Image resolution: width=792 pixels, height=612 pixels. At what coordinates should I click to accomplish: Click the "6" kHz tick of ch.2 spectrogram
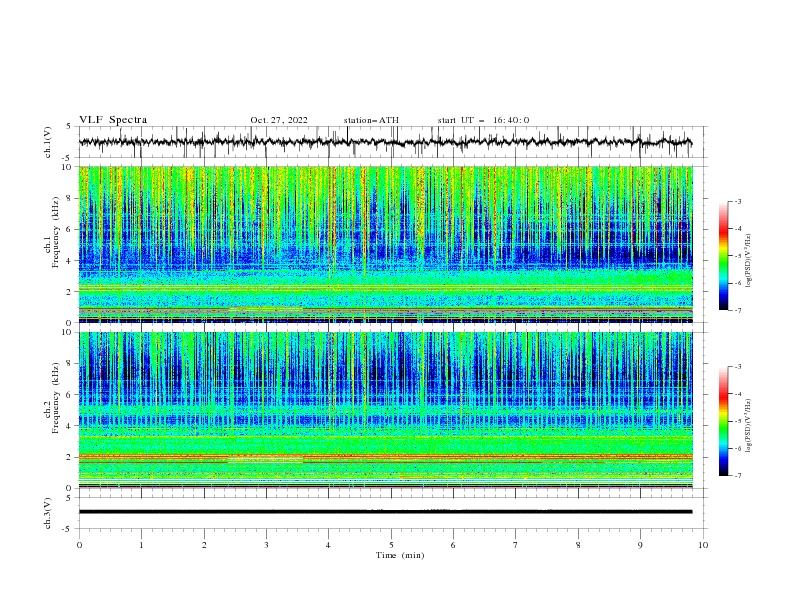click(x=70, y=395)
